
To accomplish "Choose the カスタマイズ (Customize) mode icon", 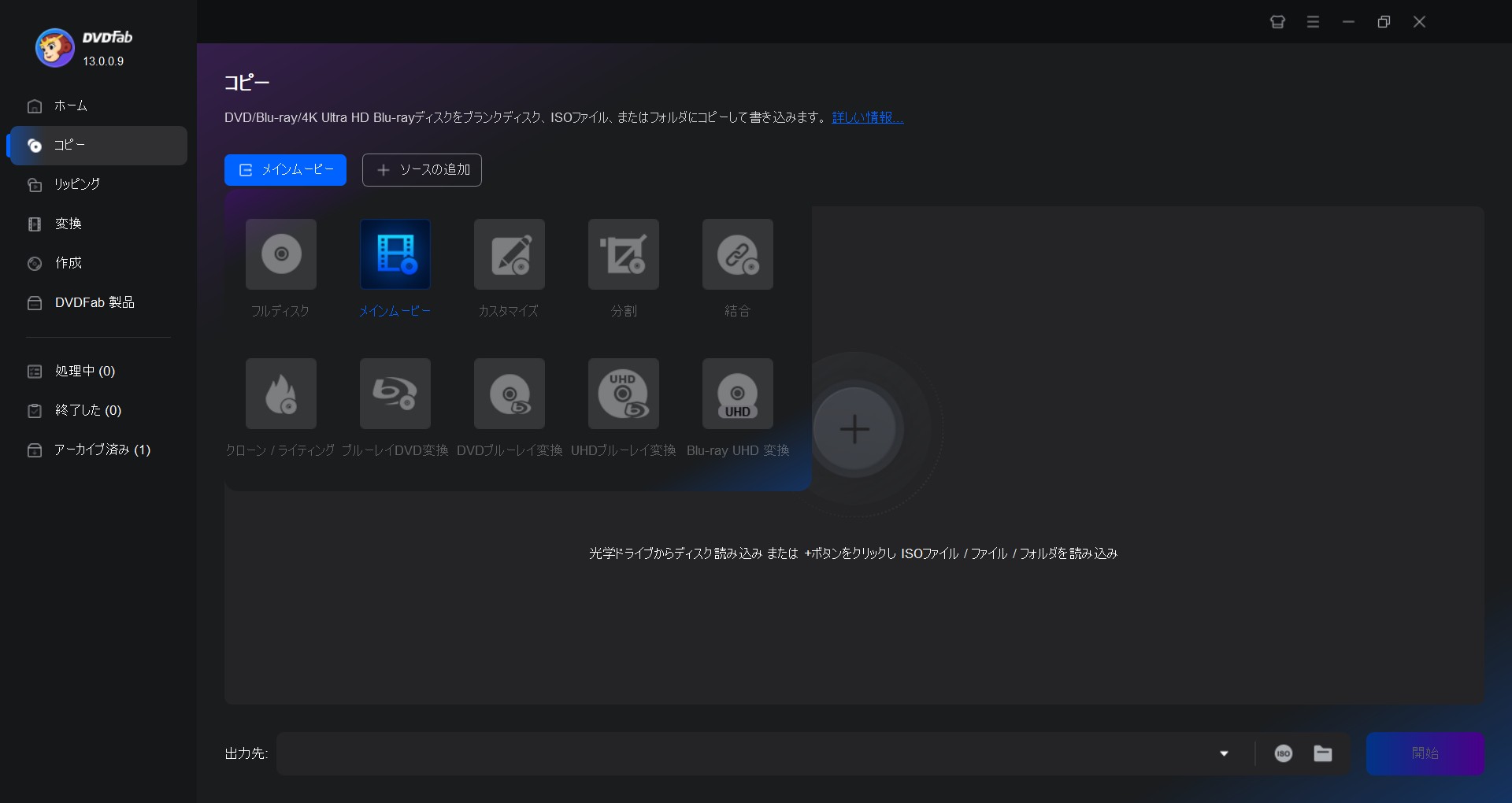I will [x=510, y=254].
